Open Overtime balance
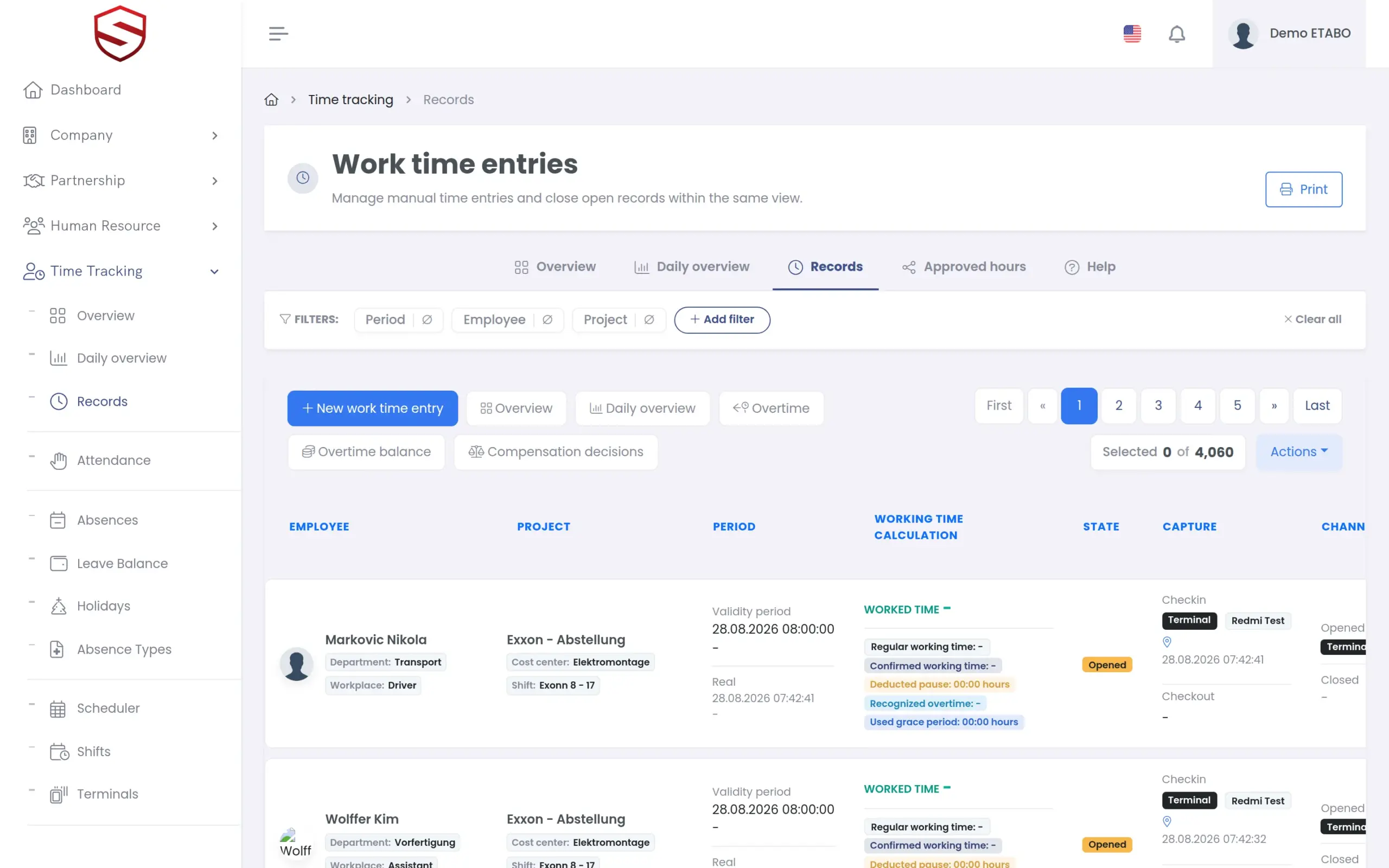Screen dimensions: 1389x868 tap(366, 452)
